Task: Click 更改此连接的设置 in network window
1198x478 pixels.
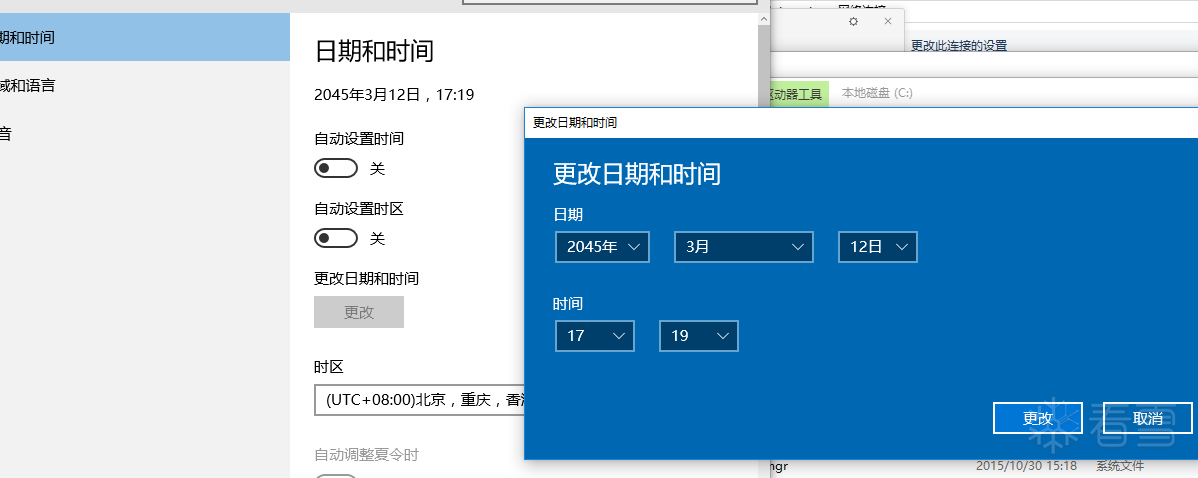Action: 959,46
